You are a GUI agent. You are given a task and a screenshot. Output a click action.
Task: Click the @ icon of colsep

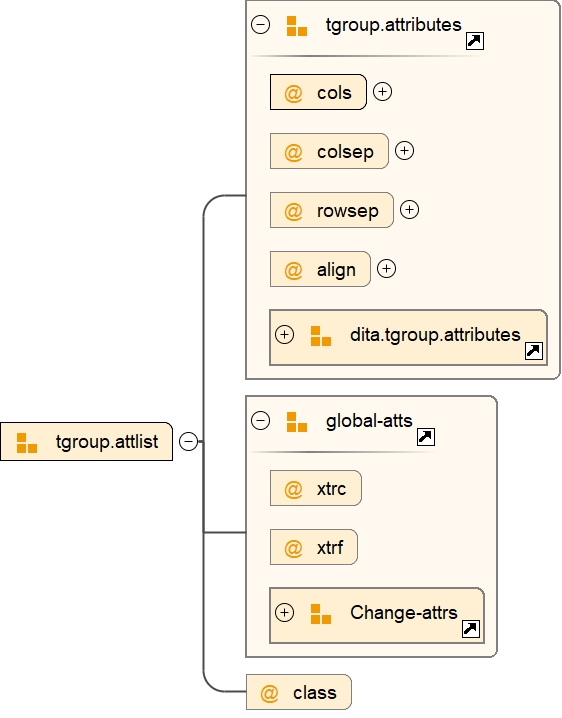point(293,152)
